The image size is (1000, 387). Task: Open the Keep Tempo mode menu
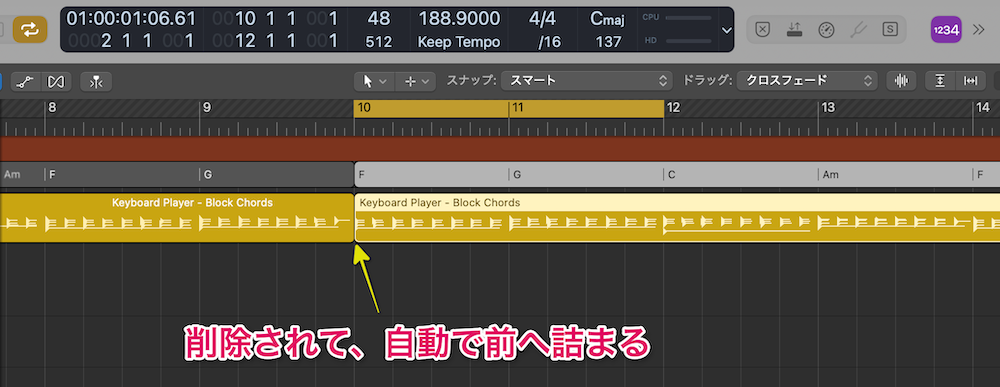[x=459, y=42]
